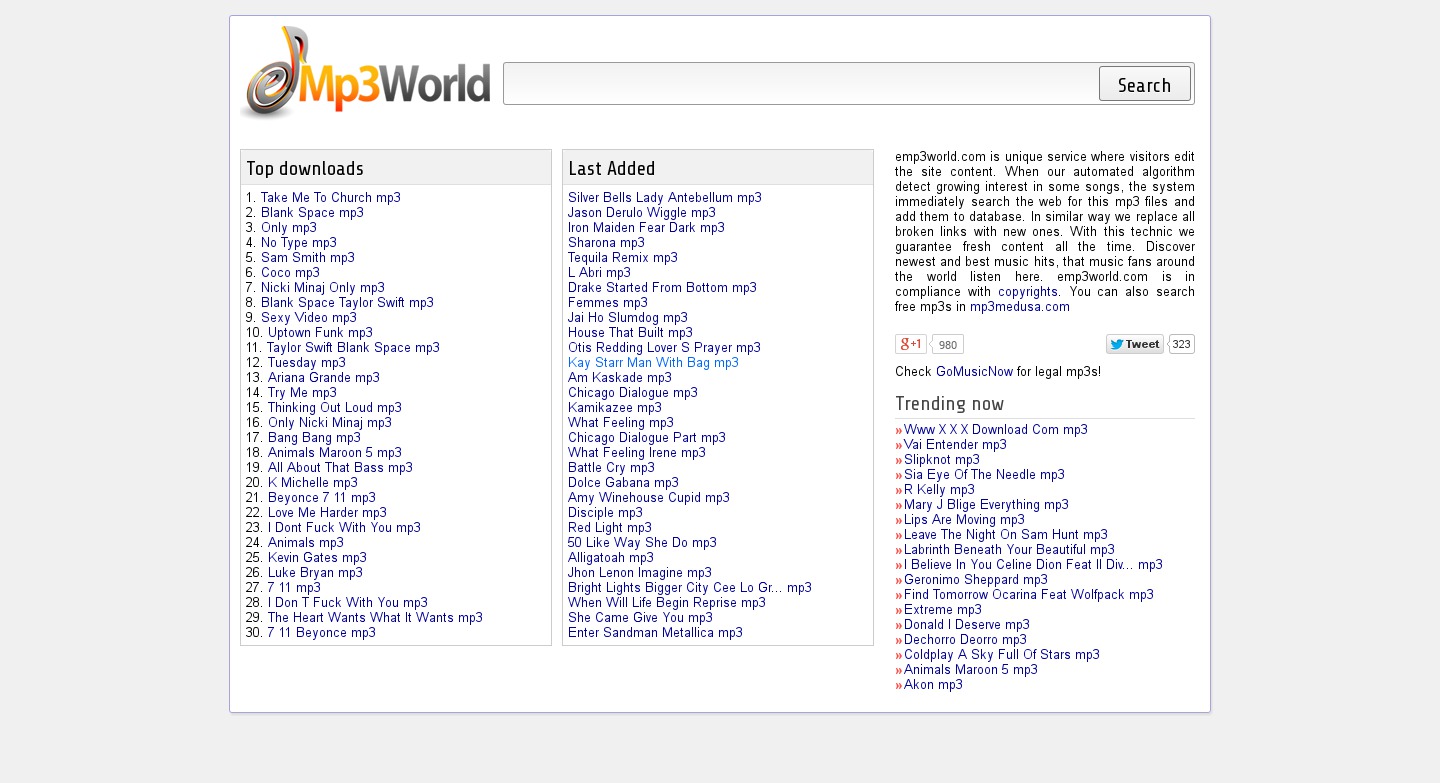The height and width of the screenshot is (783, 1440).
Task: Click the Tweet count bubble showing 323
Action: pyautogui.click(x=1182, y=345)
